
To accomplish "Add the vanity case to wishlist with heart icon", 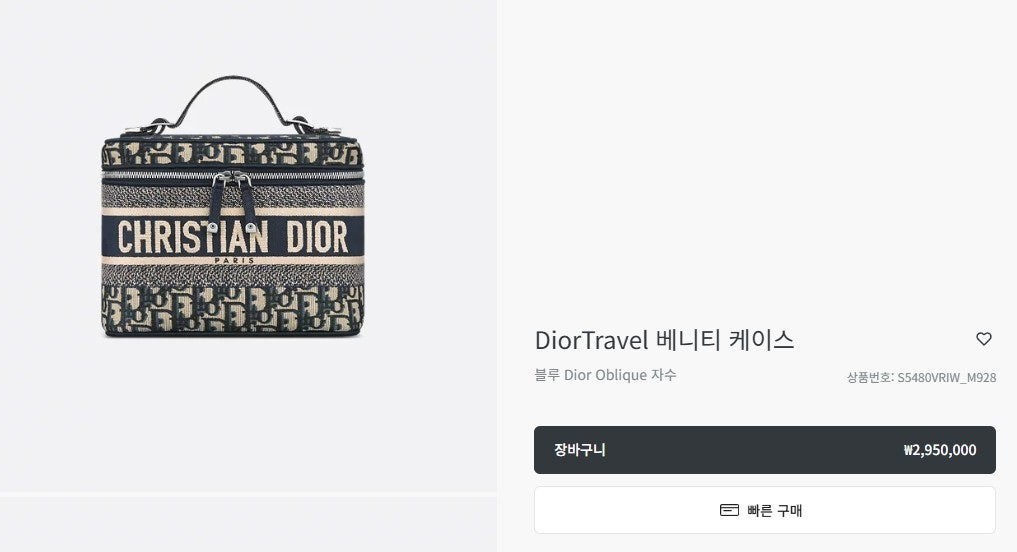I will [x=983, y=339].
